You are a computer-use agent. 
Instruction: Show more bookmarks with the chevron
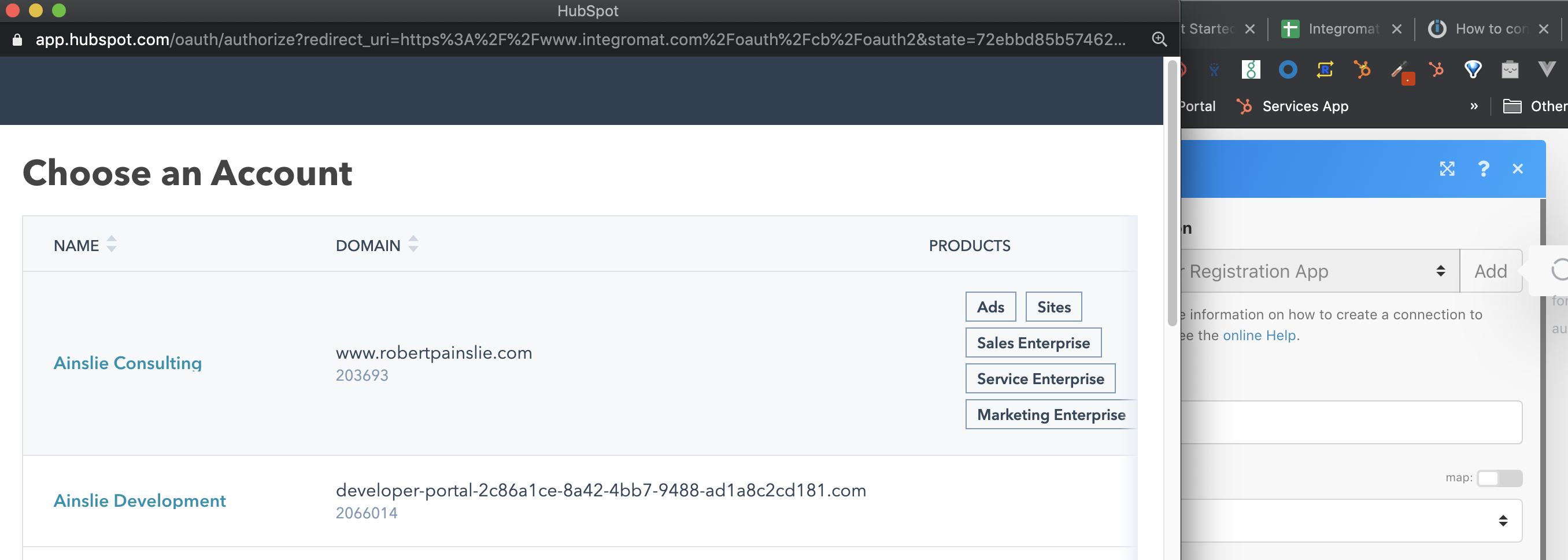1474,106
